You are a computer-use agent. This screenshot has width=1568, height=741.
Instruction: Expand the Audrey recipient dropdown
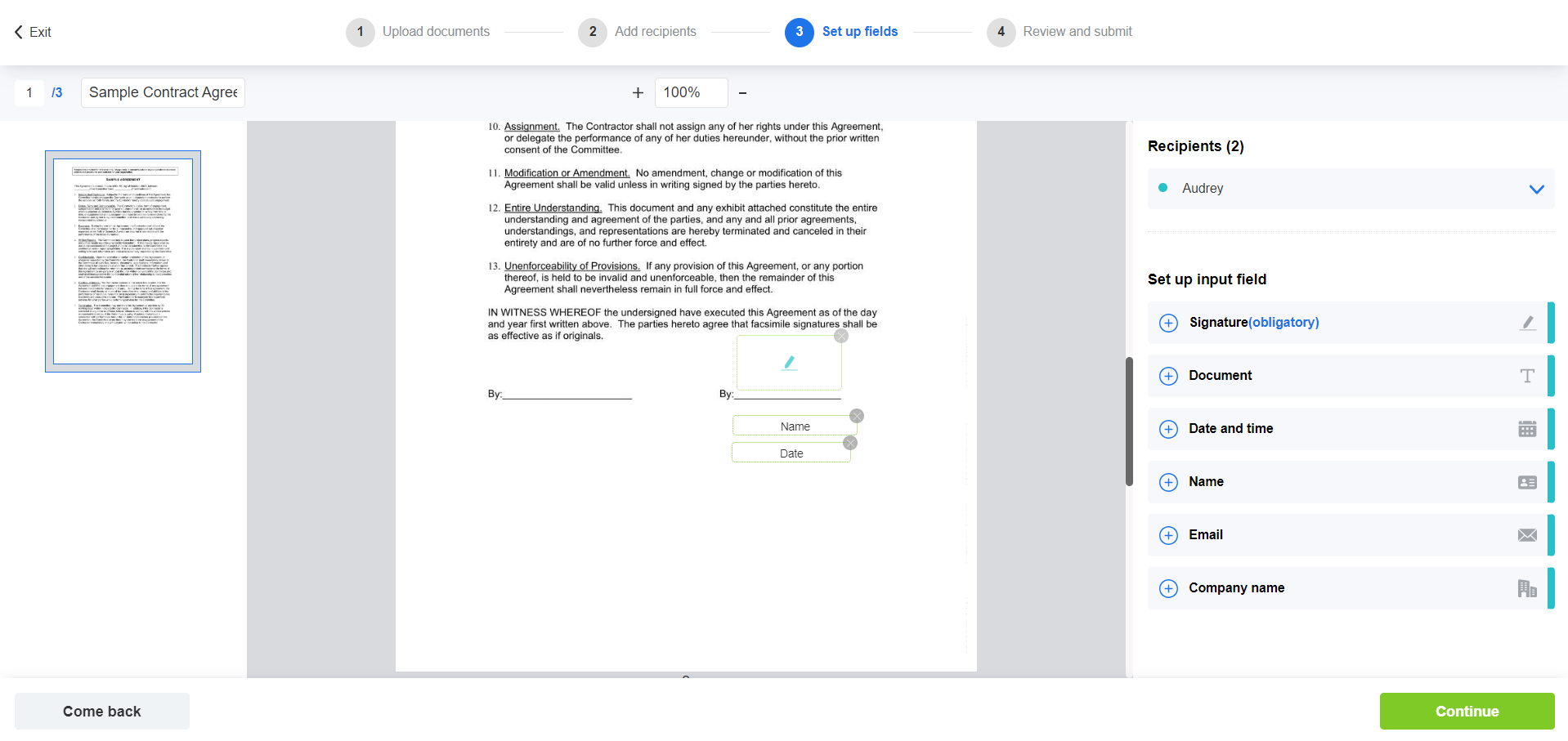click(1536, 189)
